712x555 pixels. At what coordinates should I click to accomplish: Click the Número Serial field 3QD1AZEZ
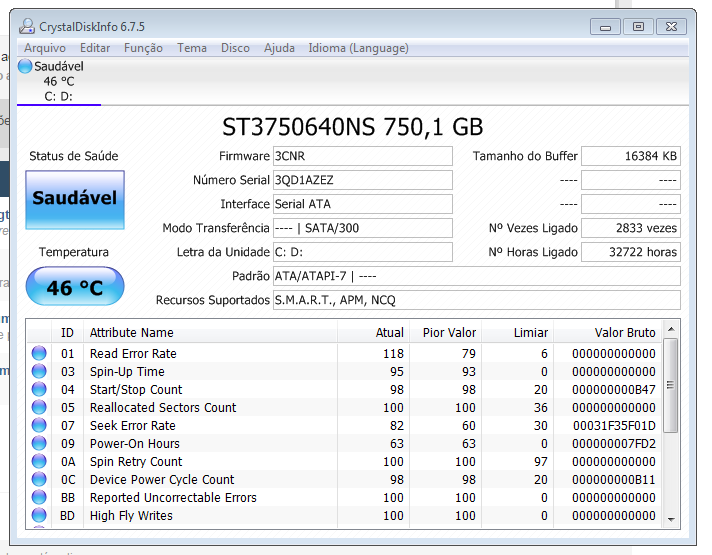(362, 180)
